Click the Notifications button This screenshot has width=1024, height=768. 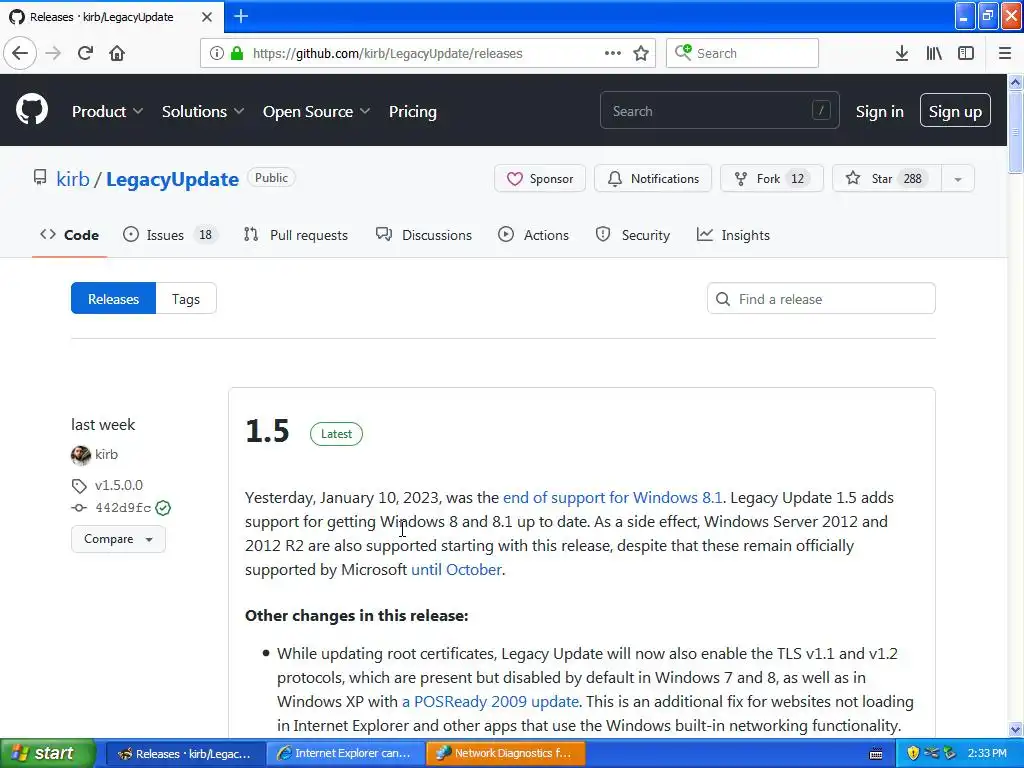pos(653,179)
